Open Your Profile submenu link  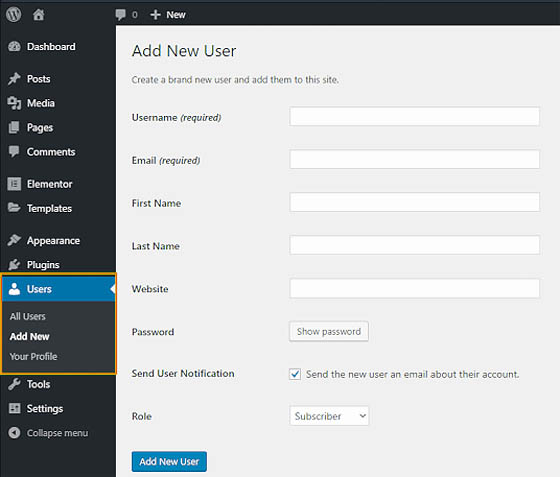[x=34, y=356]
